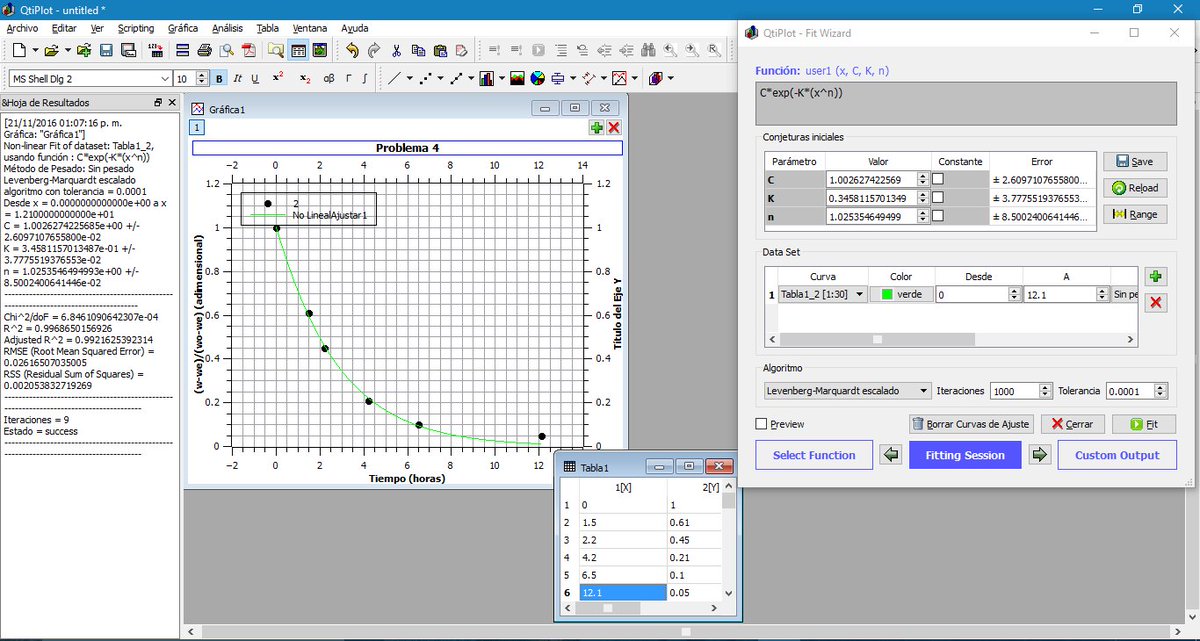
Task: Open the Gráfica menu
Action: click(x=183, y=28)
